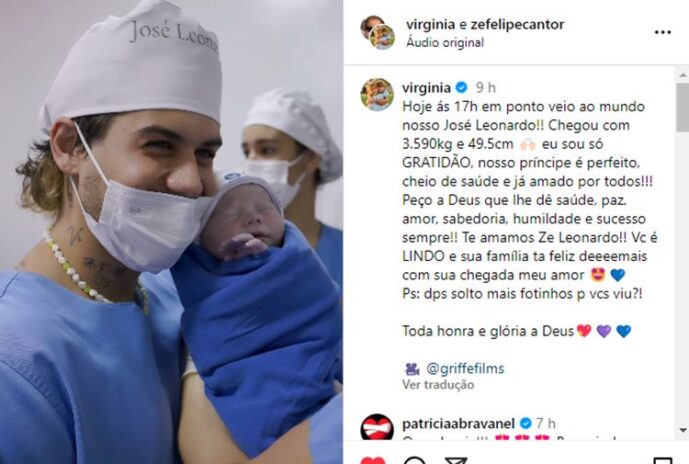Like the post with the red heart icon
This screenshot has height=464, width=689.
point(373,460)
